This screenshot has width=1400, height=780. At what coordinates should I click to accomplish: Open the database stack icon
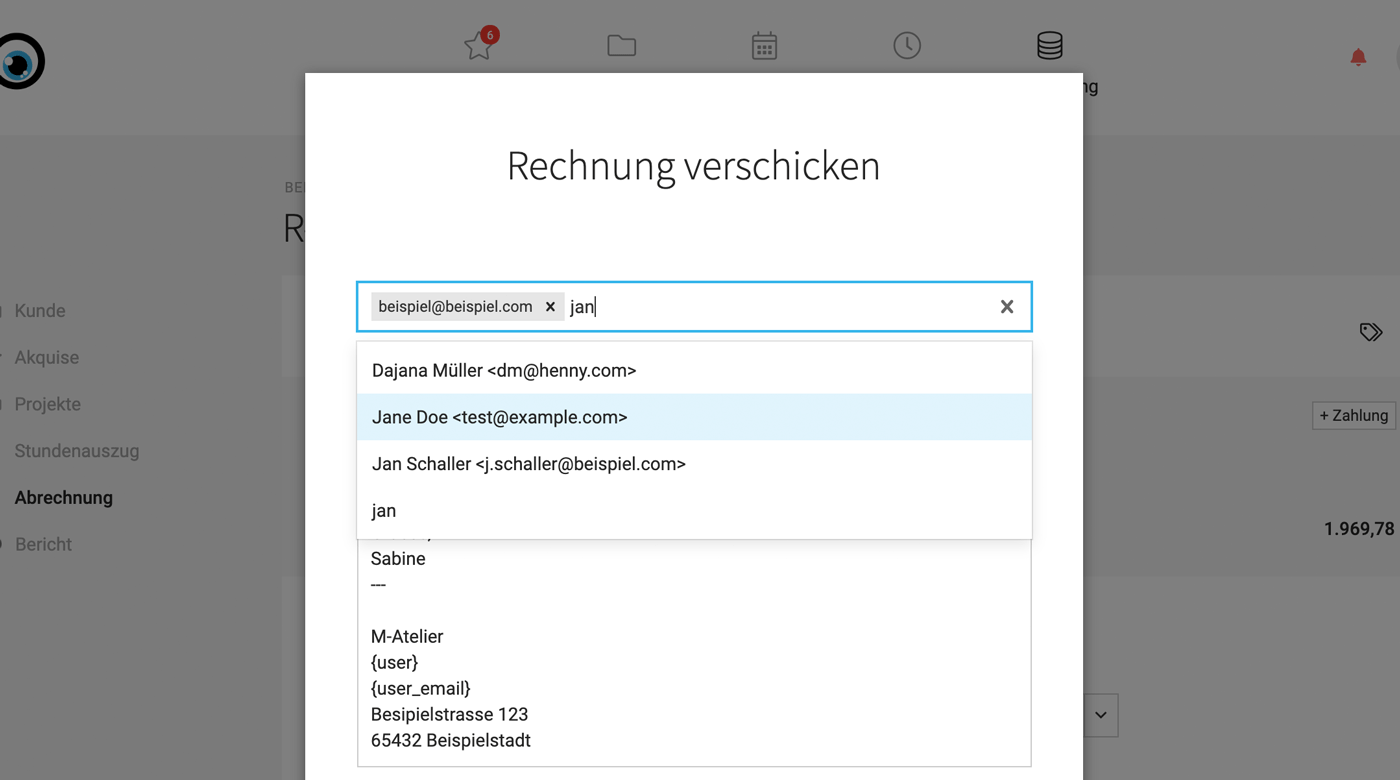(1050, 45)
